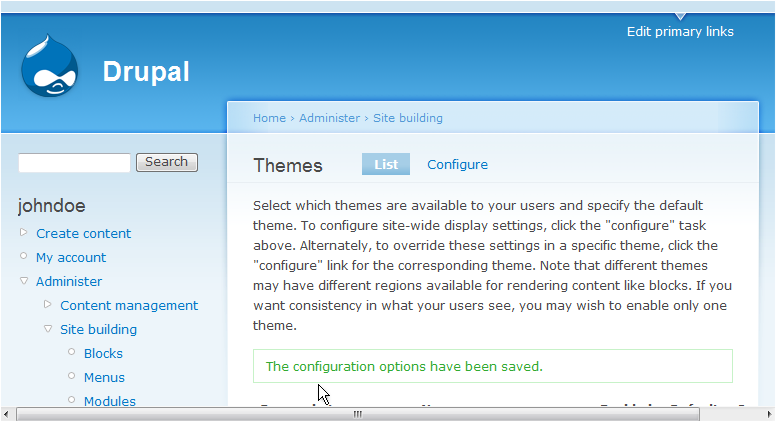776x422 pixels.
Task: Expand the Content management arrow
Action: click(48, 304)
